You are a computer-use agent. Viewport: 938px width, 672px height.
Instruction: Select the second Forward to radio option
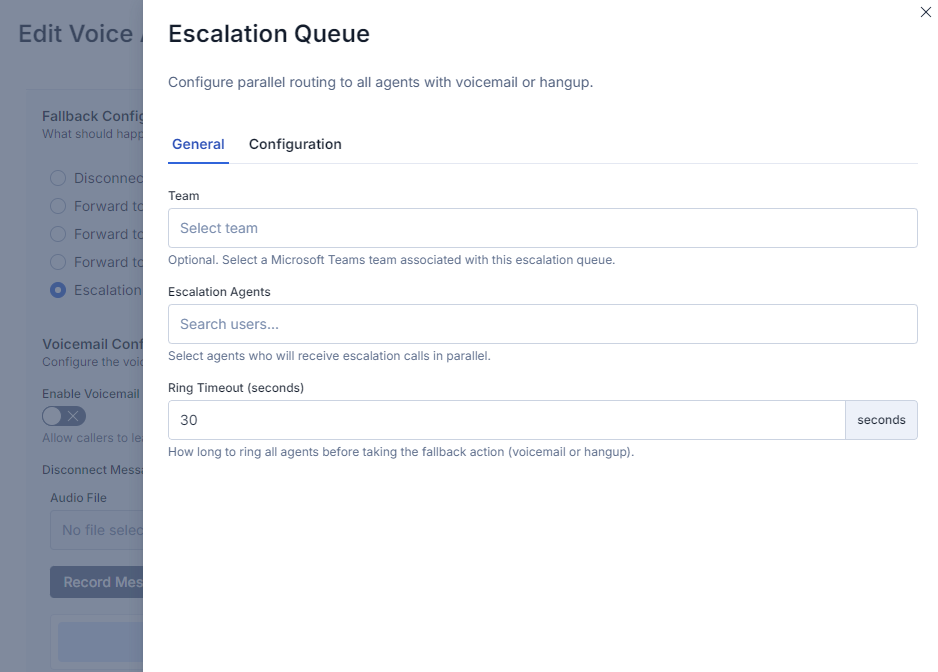pyautogui.click(x=58, y=234)
